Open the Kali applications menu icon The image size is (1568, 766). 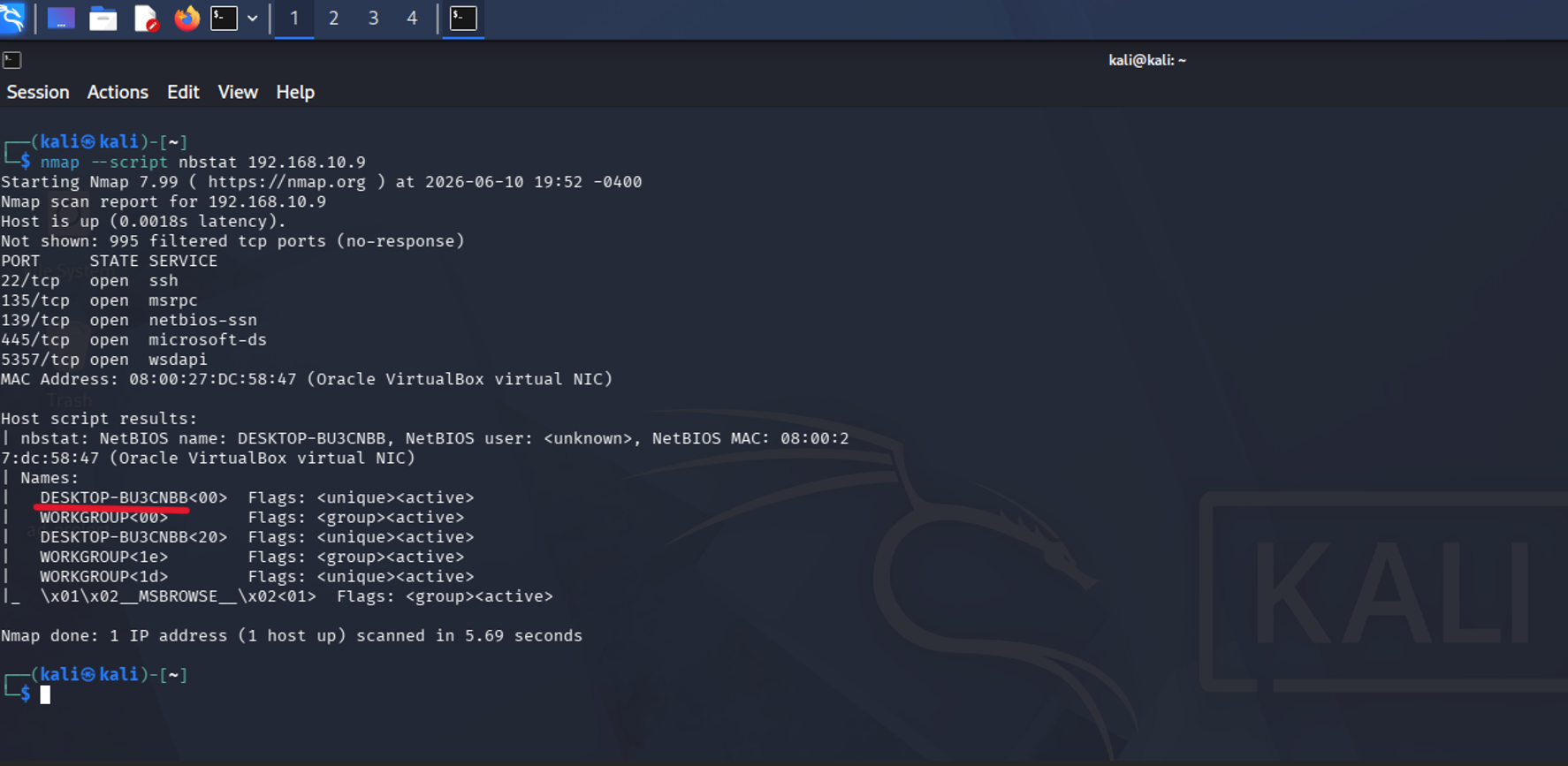click(x=12, y=18)
